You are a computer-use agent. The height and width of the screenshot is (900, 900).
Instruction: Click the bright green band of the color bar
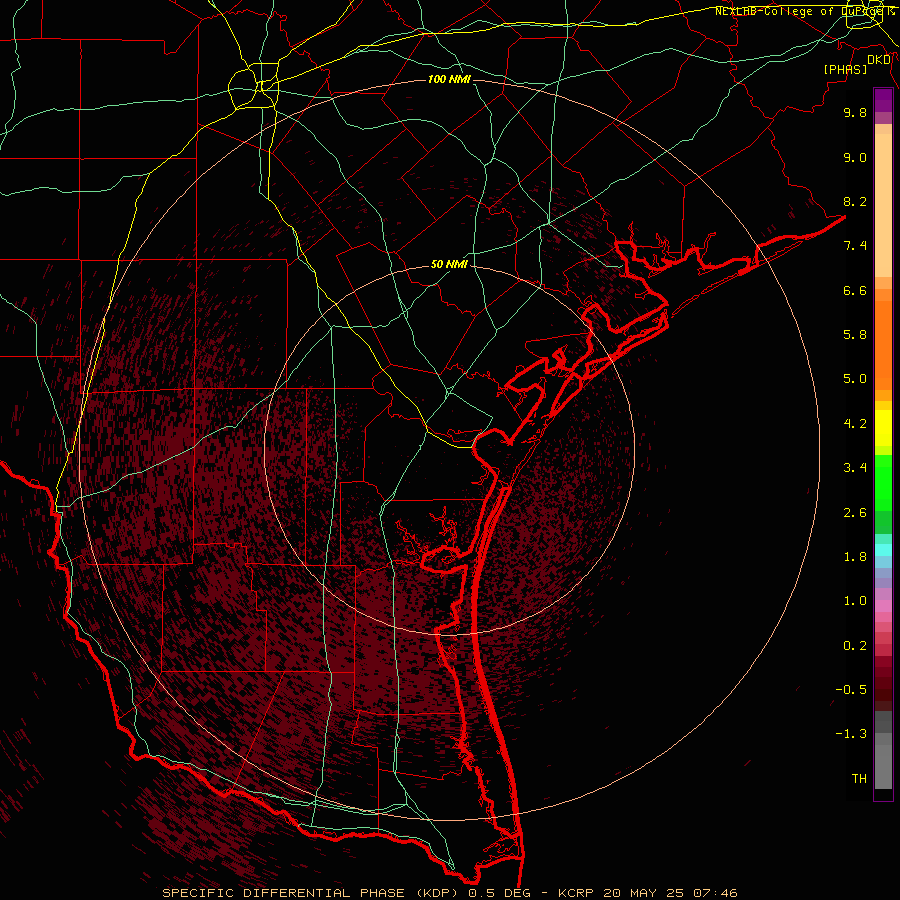pos(883,483)
